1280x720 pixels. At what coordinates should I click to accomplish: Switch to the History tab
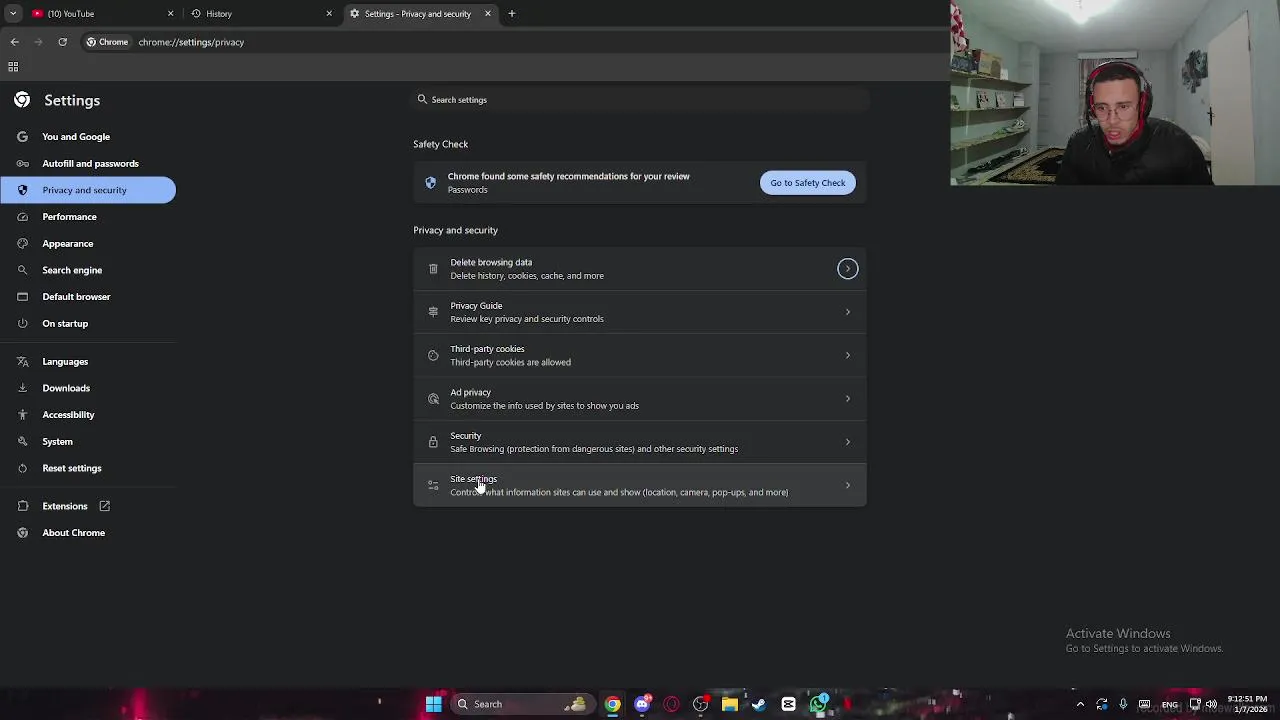click(260, 14)
